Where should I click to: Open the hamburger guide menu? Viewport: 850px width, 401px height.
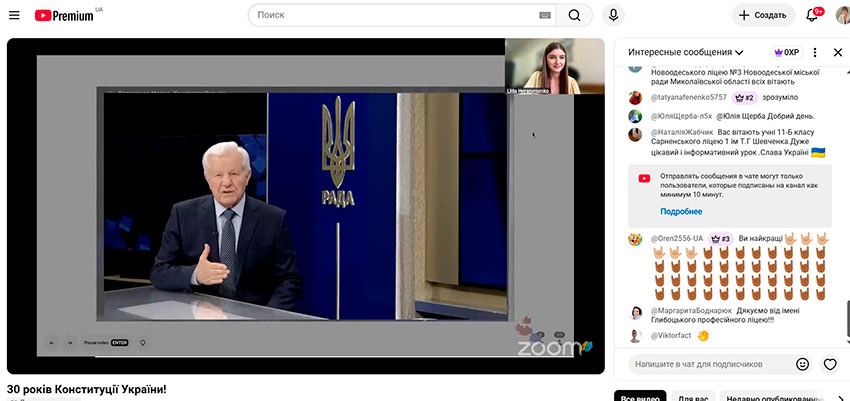pyautogui.click(x=14, y=15)
